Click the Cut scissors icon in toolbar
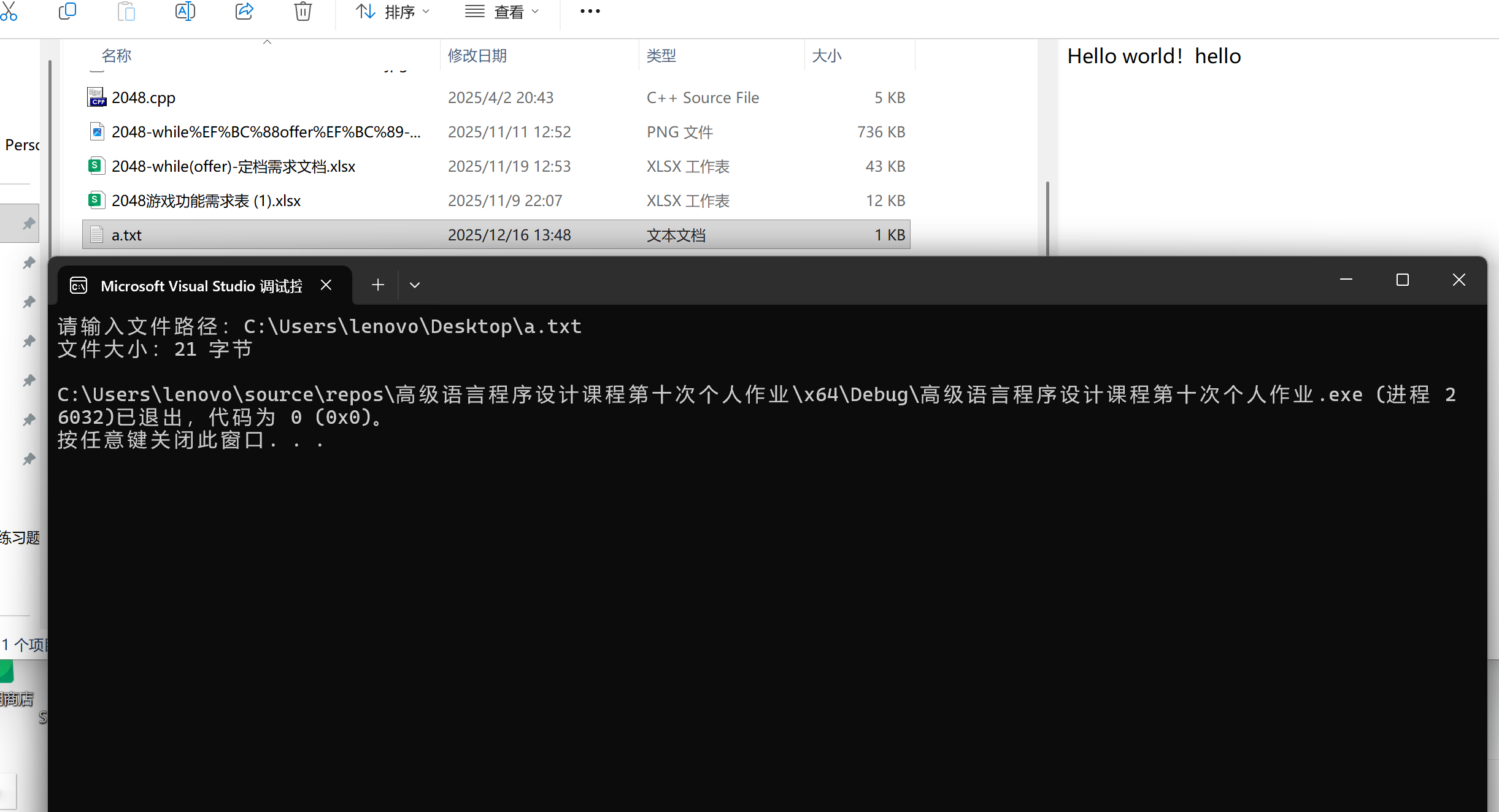 tap(9, 11)
